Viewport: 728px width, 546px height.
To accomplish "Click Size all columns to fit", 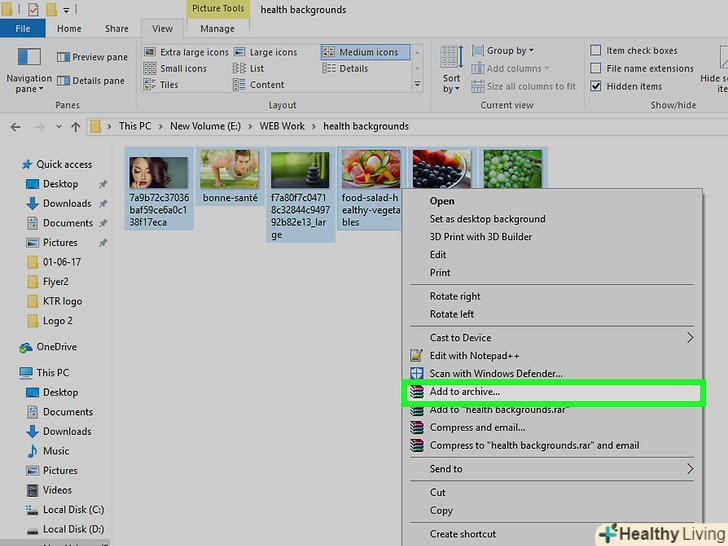I will [x=523, y=86].
